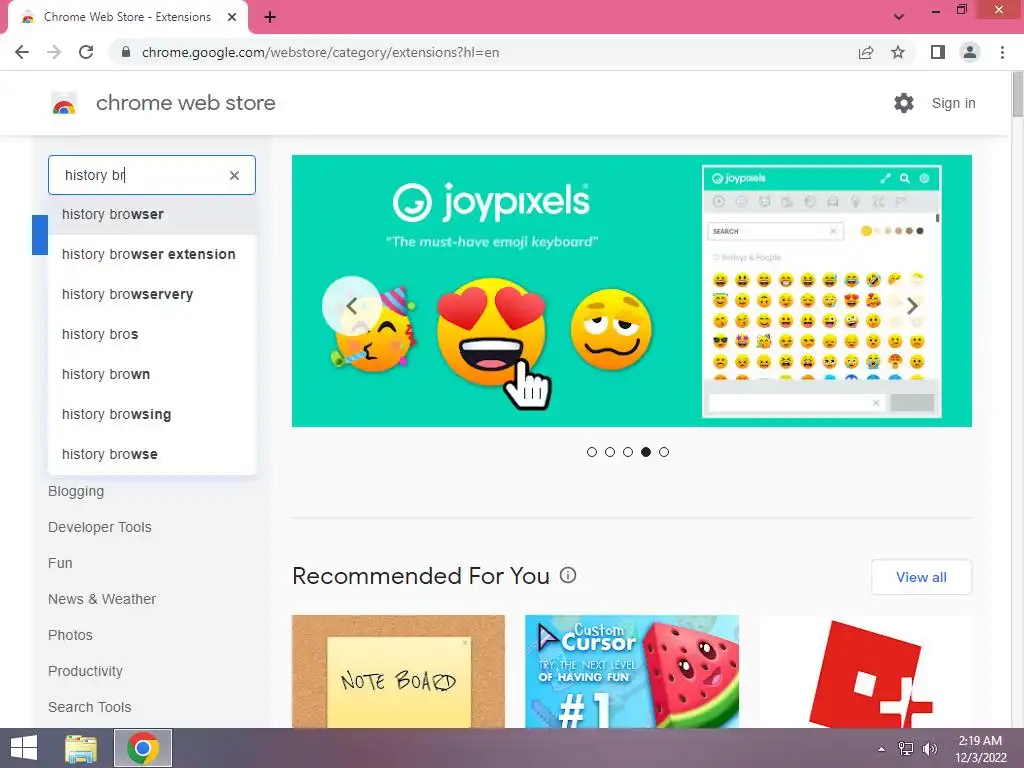This screenshot has width=1024, height=768.
Task: Open the Chrome three-dot menu
Action: (x=1002, y=52)
